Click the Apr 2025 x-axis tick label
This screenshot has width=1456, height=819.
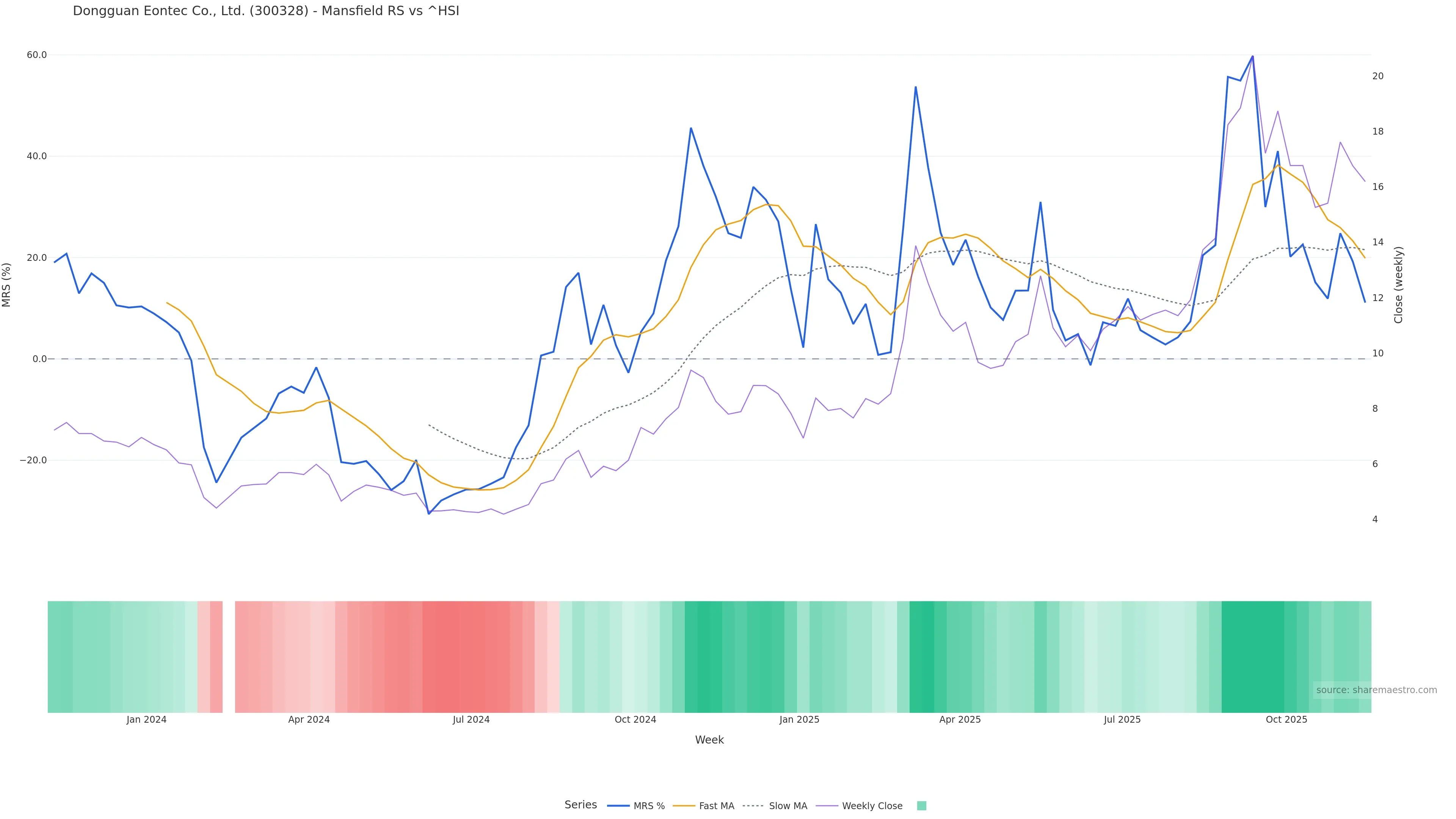pos(960,720)
